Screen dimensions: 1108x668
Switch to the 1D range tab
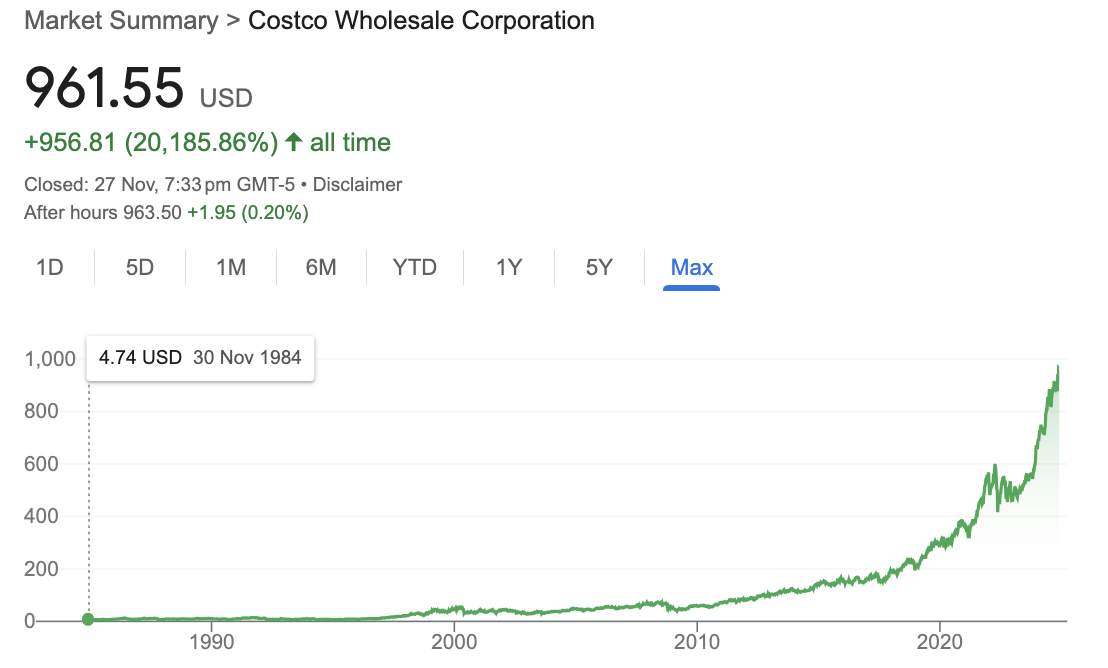(x=49, y=268)
